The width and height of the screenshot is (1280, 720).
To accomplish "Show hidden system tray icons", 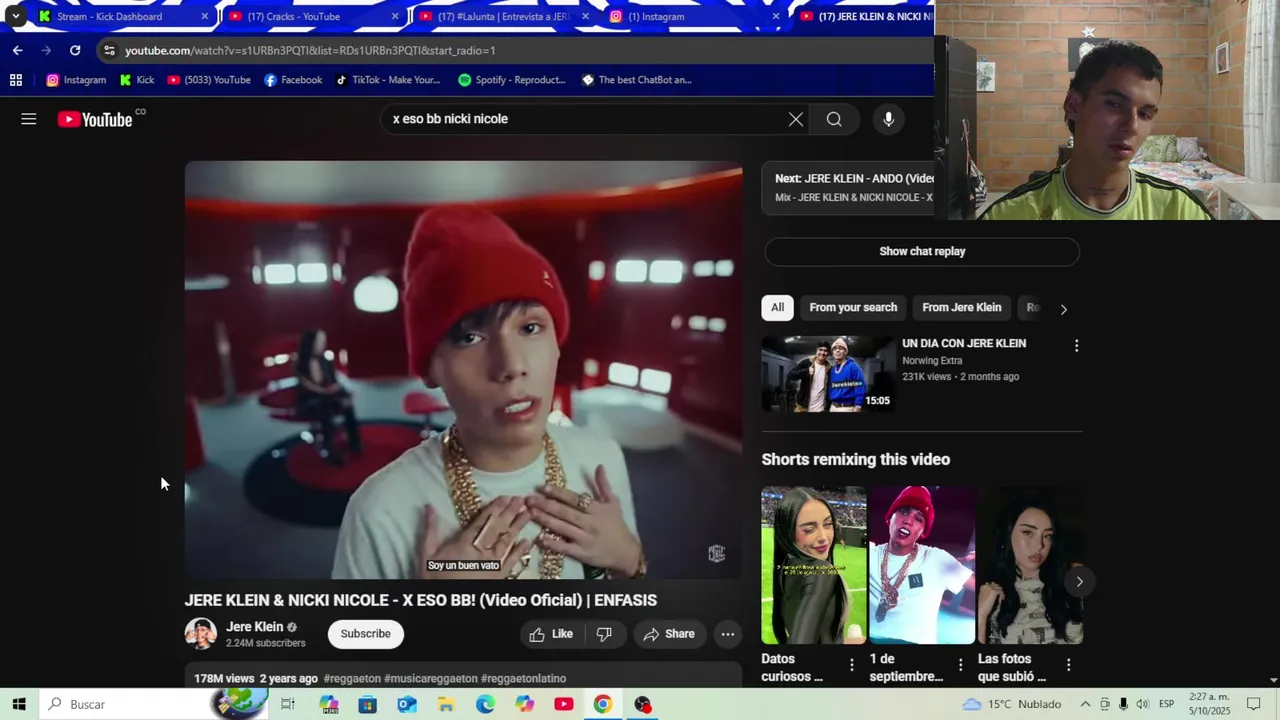I will [1085, 704].
